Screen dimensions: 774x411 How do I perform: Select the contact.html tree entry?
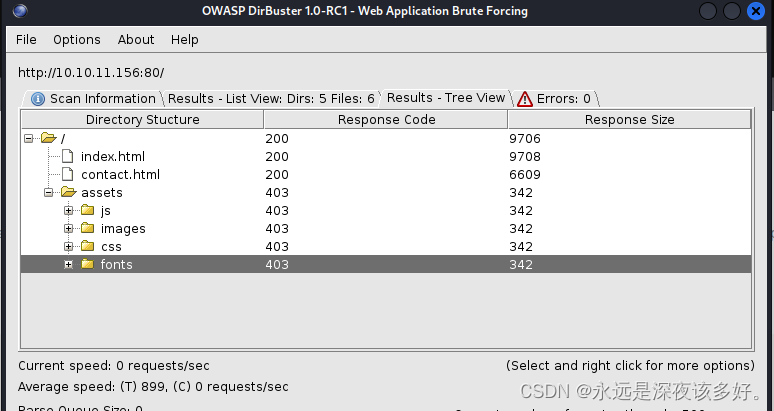pyautogui.click(x=120, y=175)
